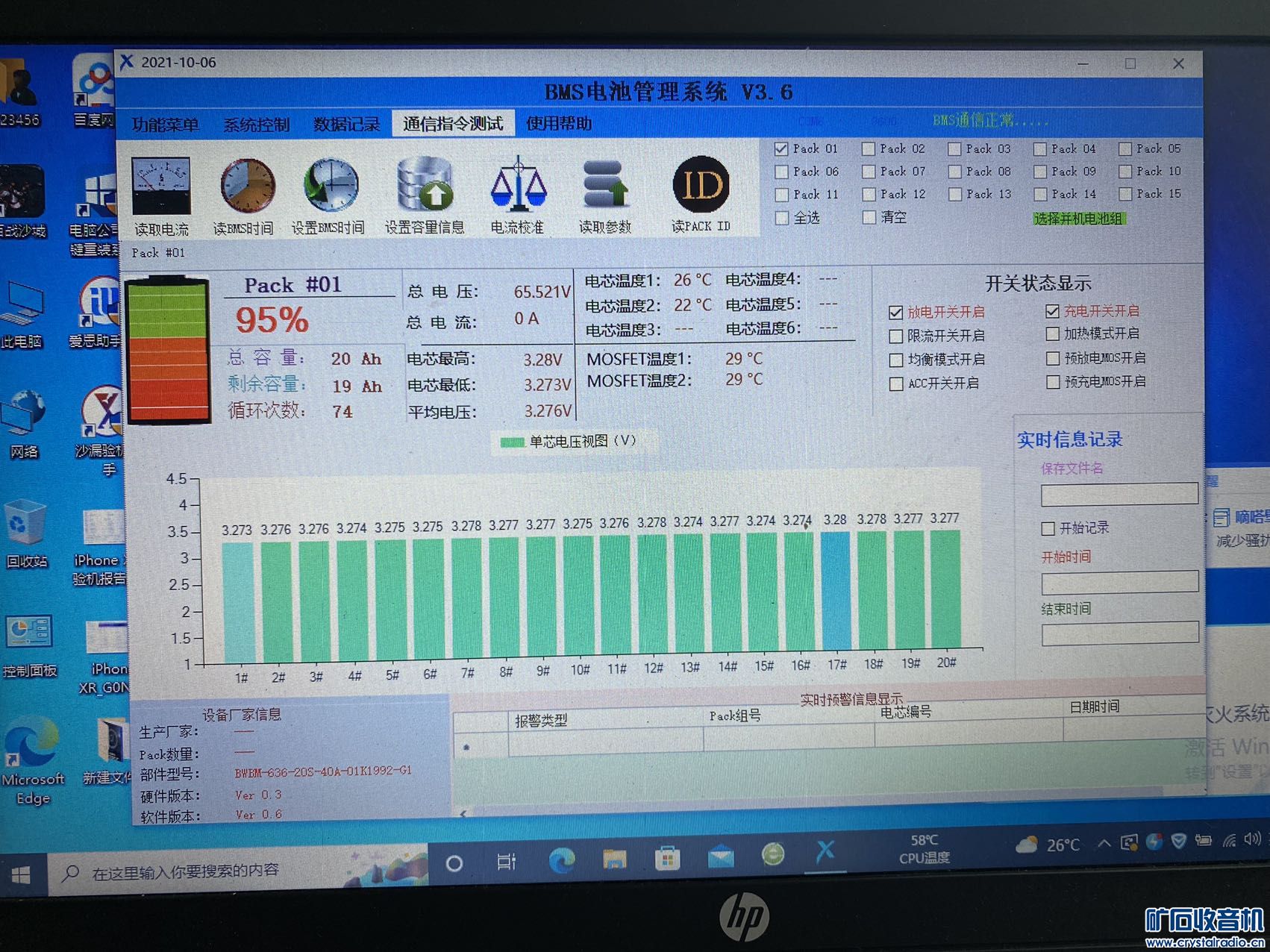
Task: Click total voltage value 65.521V
Action: (x=542, y=292)
